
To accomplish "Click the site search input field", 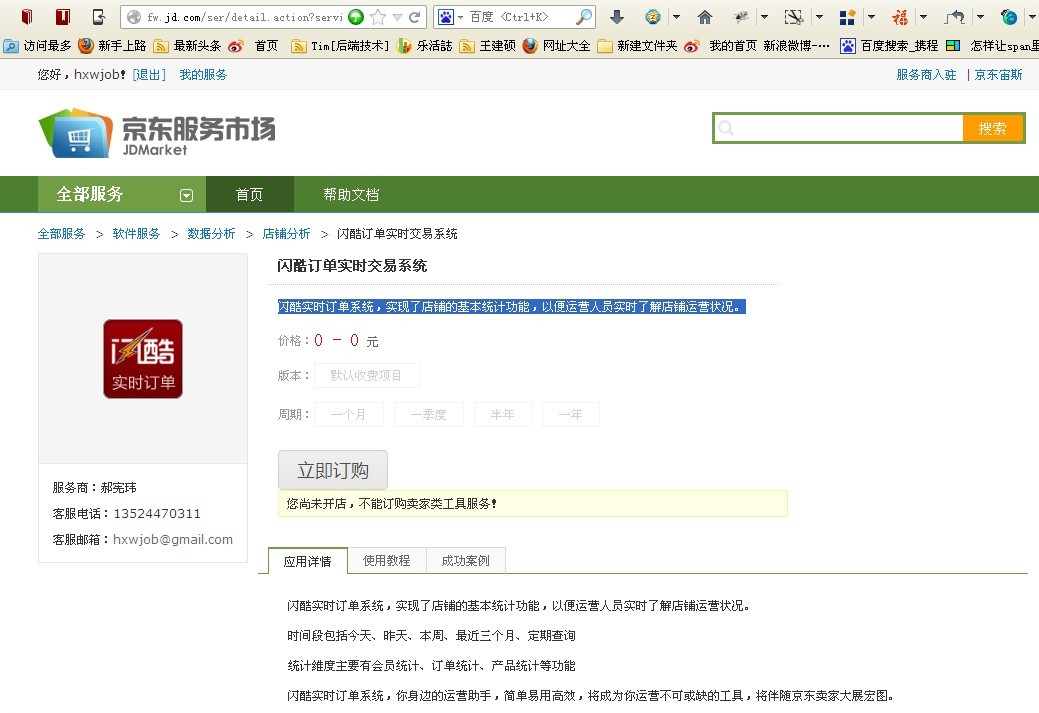I will (838, 128).
